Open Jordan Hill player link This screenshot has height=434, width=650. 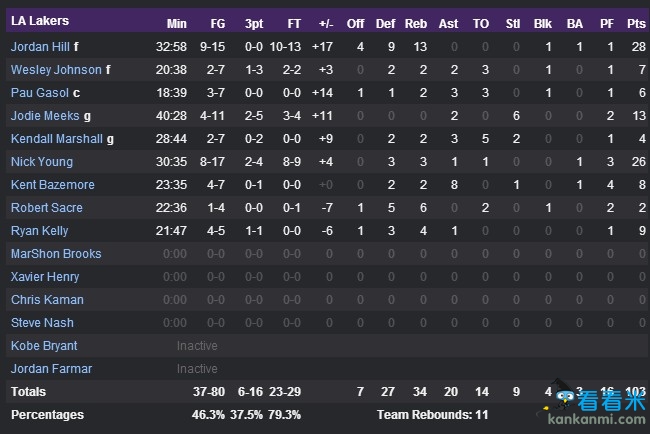[x=40, y=46]
